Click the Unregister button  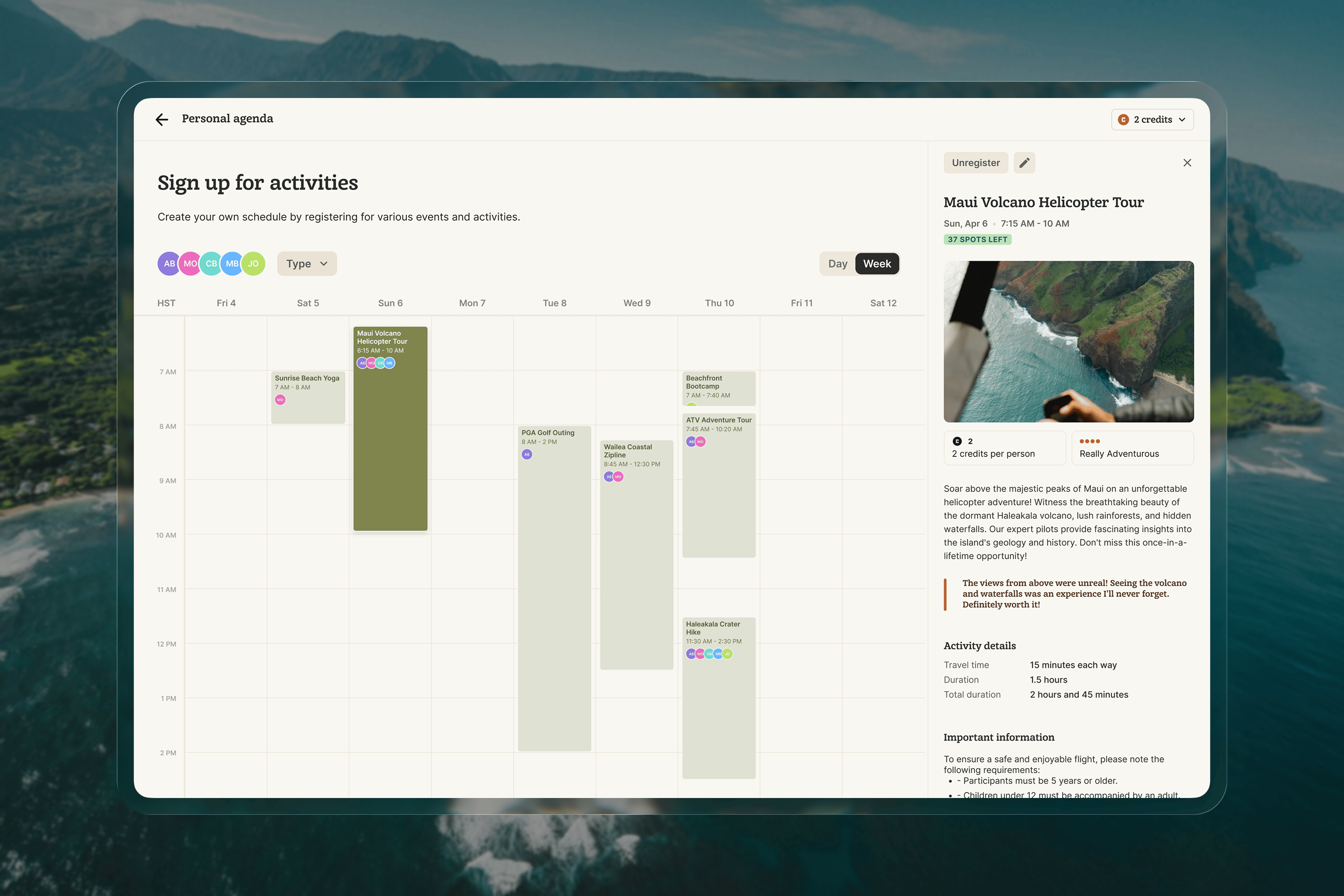[975, 163]
